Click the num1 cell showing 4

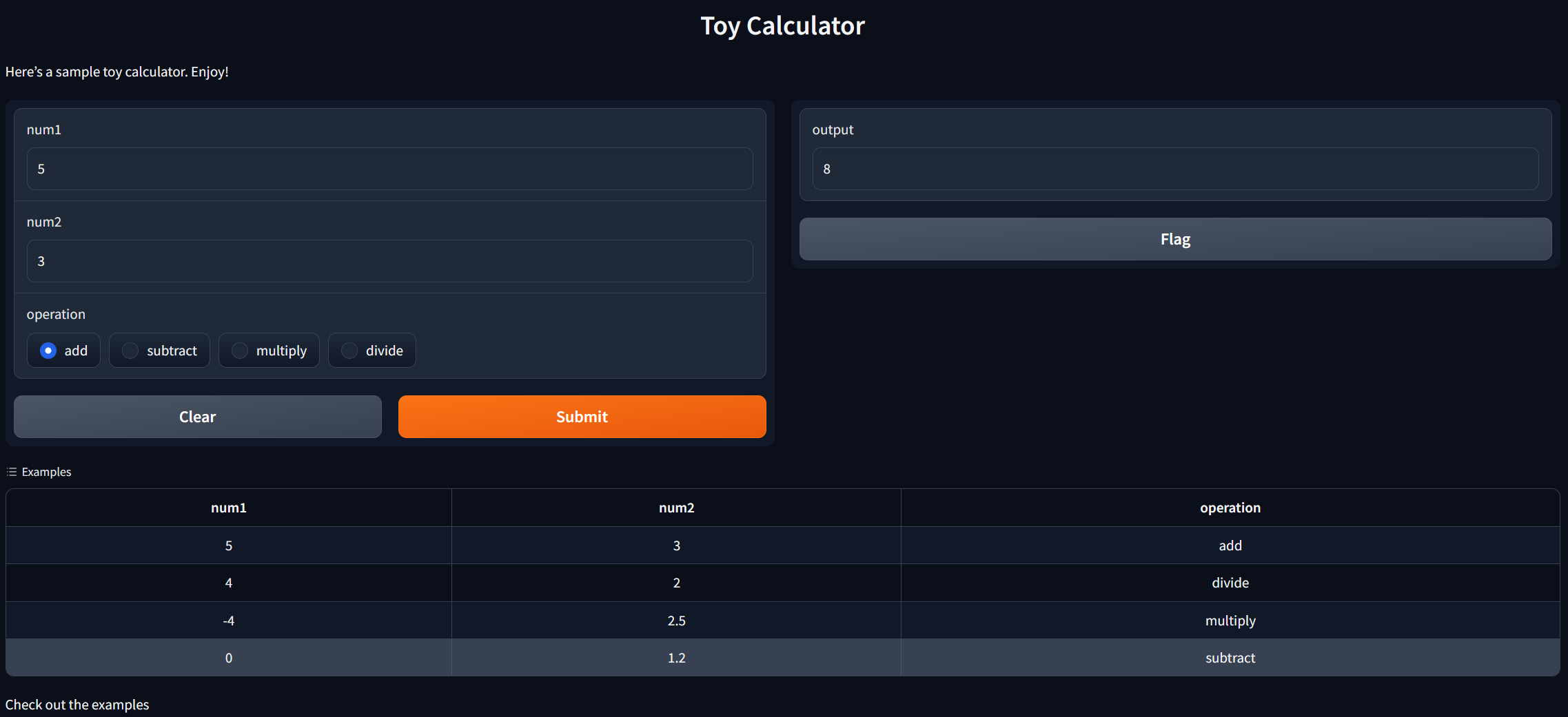point(229,583)
